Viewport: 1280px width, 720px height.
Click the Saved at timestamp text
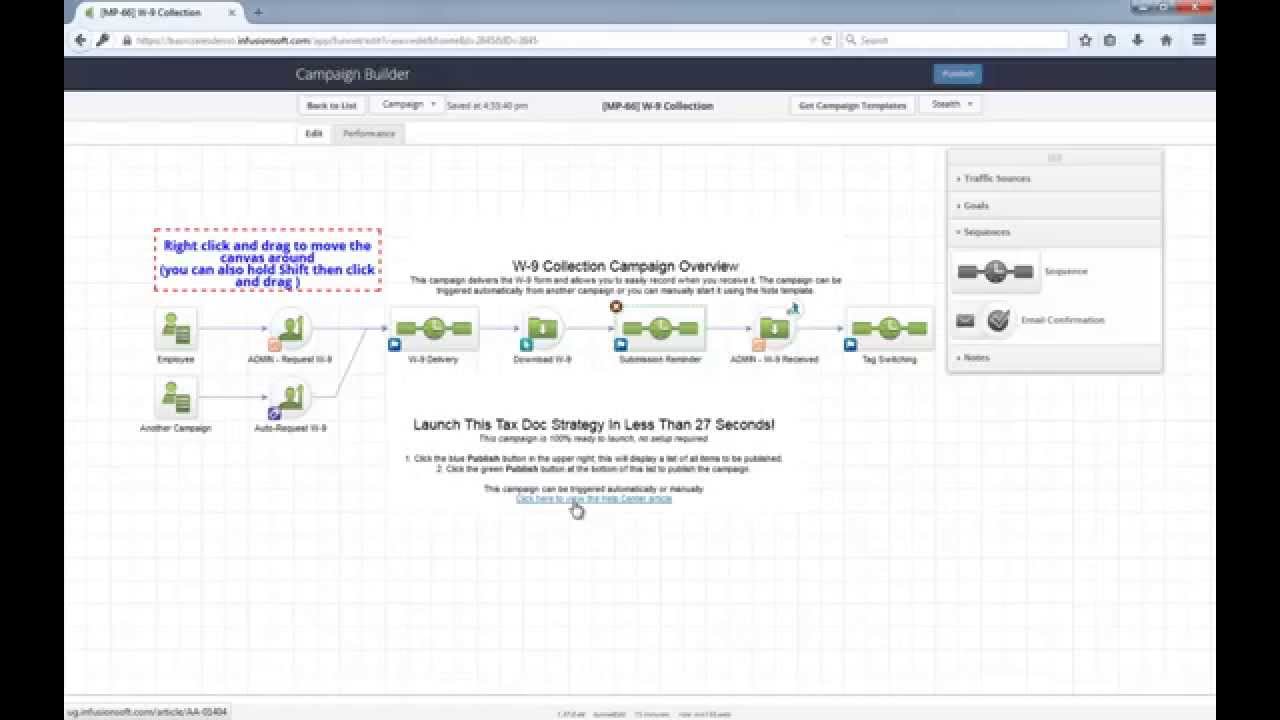coord(487,105)
